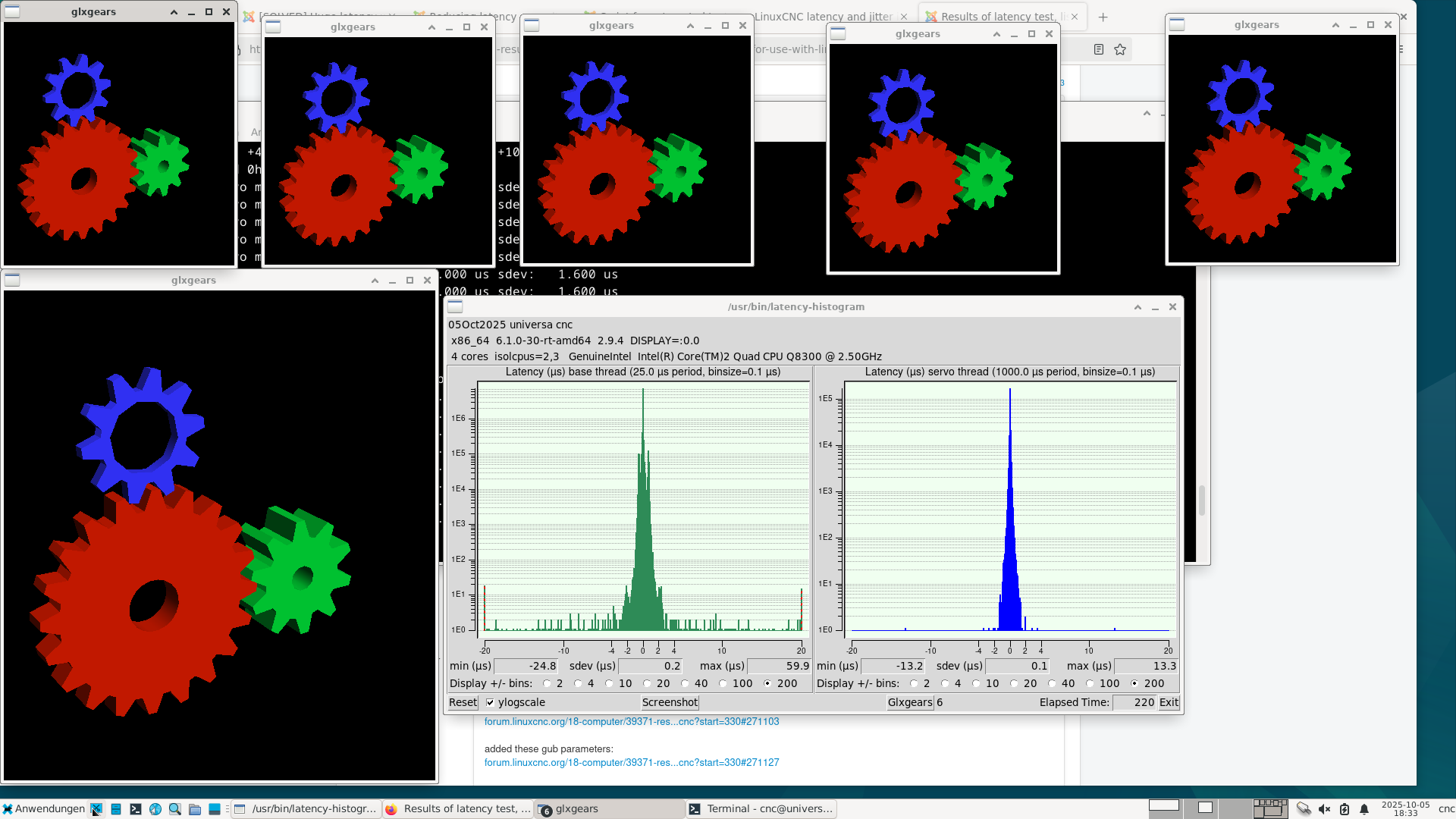Select base thread 100 bins radio
Screen dimensions: 1456x819
723,684
